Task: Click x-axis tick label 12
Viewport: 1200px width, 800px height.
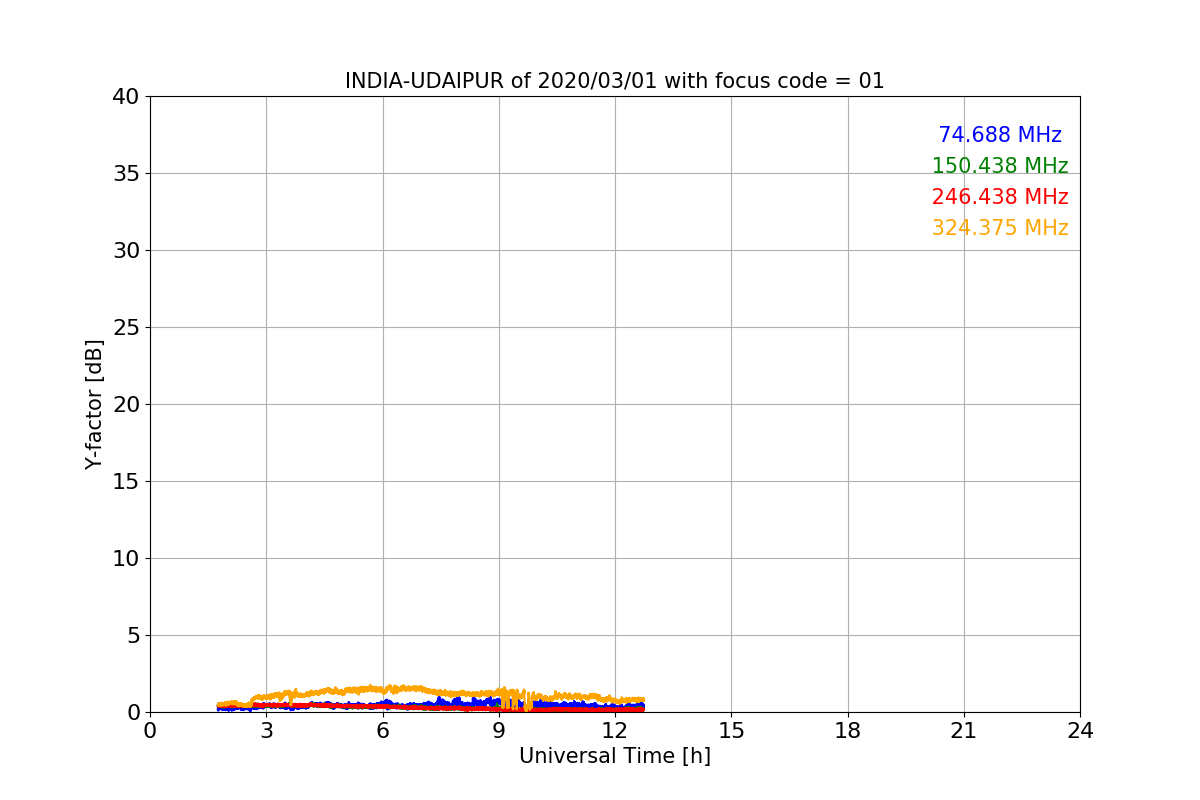Action: 615,731
